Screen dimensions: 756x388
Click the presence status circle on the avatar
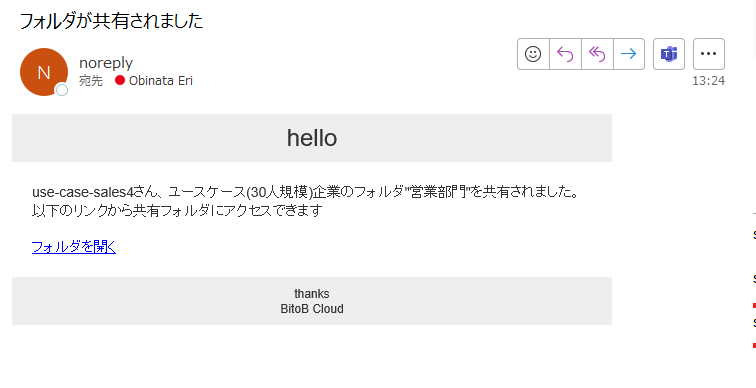pyautogui.click(x=62, y=90)
